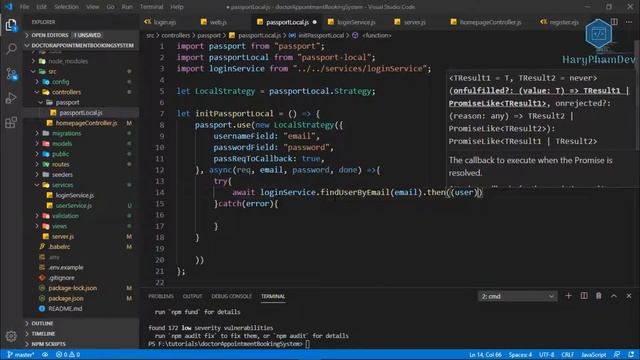Collapse the services folder
The height and width of the screenshot is (360, 640).
62,185
